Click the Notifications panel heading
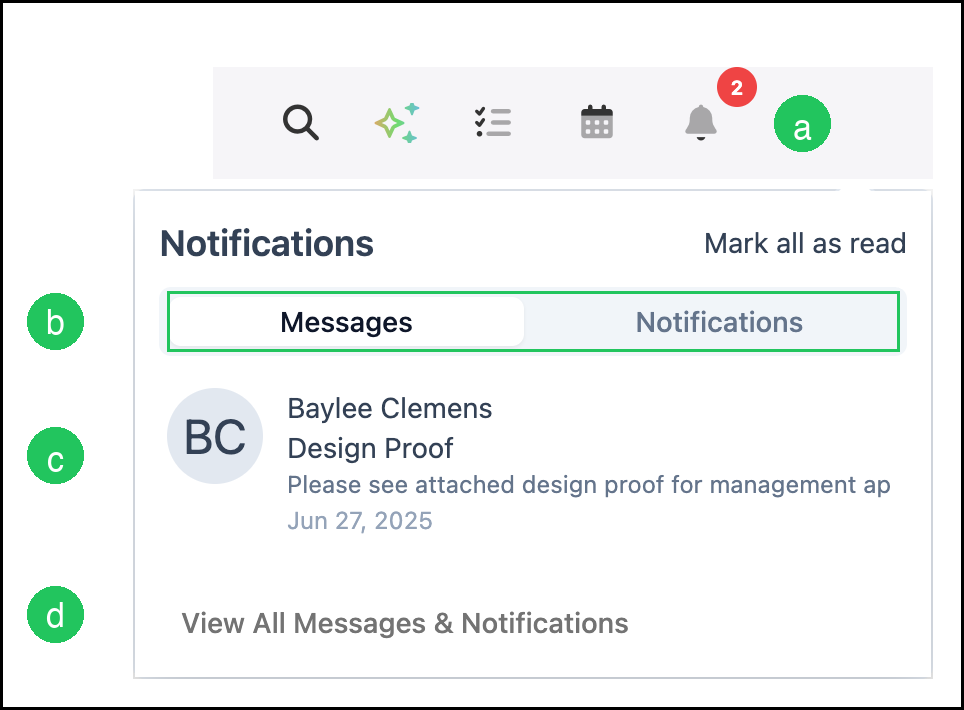964x710 pixels. click(267, 243)
